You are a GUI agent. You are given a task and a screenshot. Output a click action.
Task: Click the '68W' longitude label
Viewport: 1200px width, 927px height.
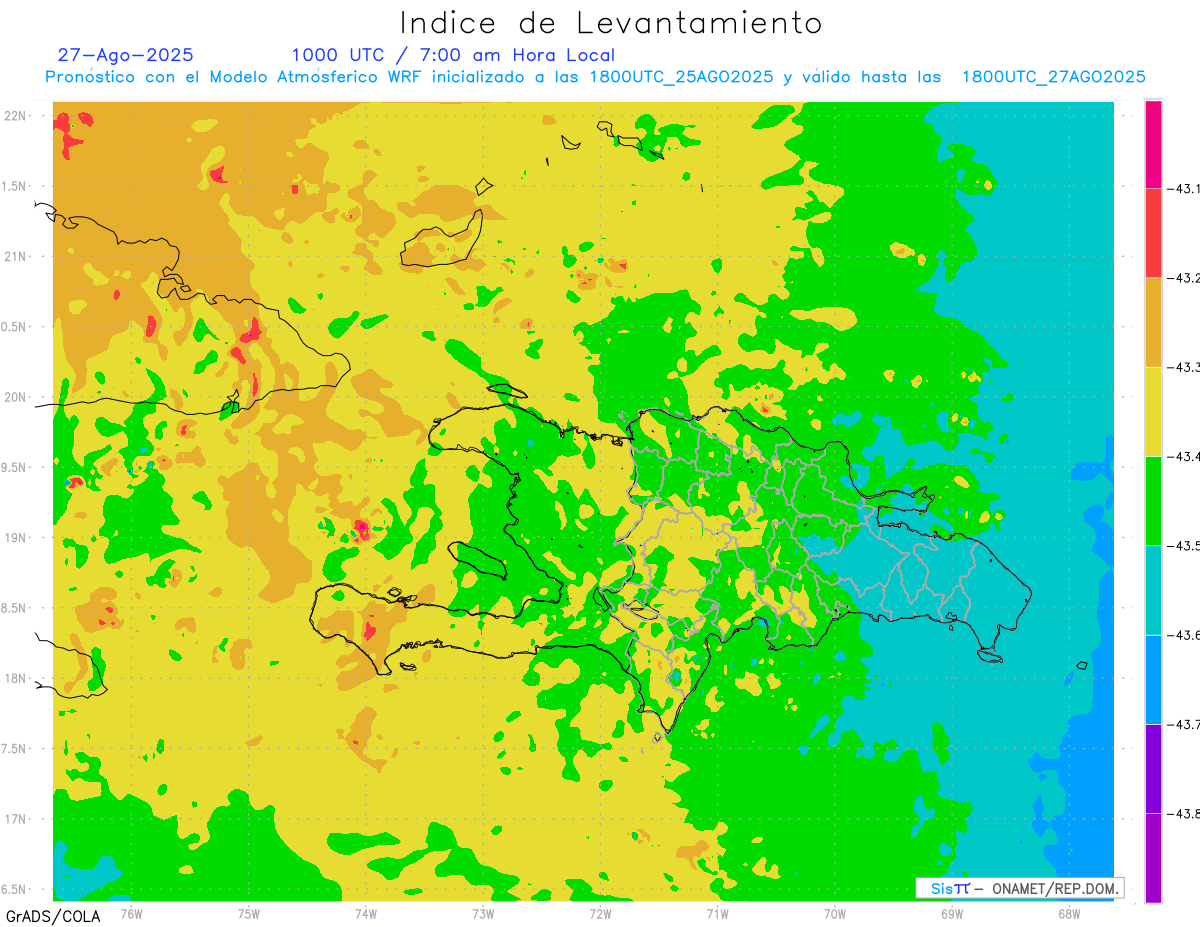[x=1068, y=913]
